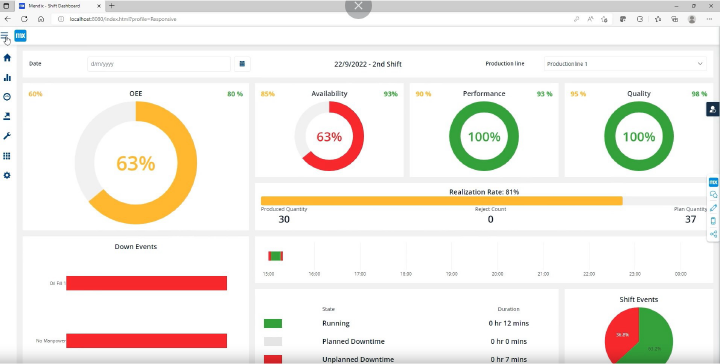
Task: Open browser settings ellipsis menu
Action: [x=709, y=19]
